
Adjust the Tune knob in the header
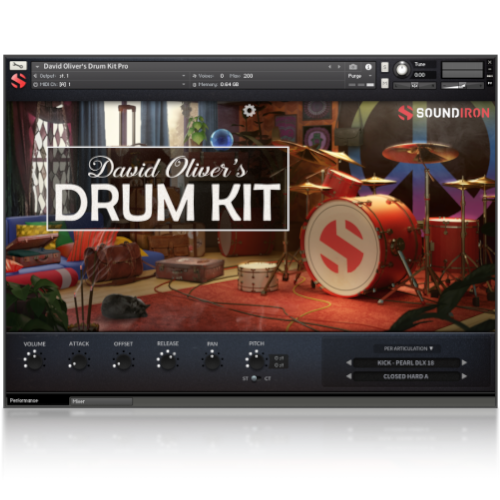pos(402,69)
